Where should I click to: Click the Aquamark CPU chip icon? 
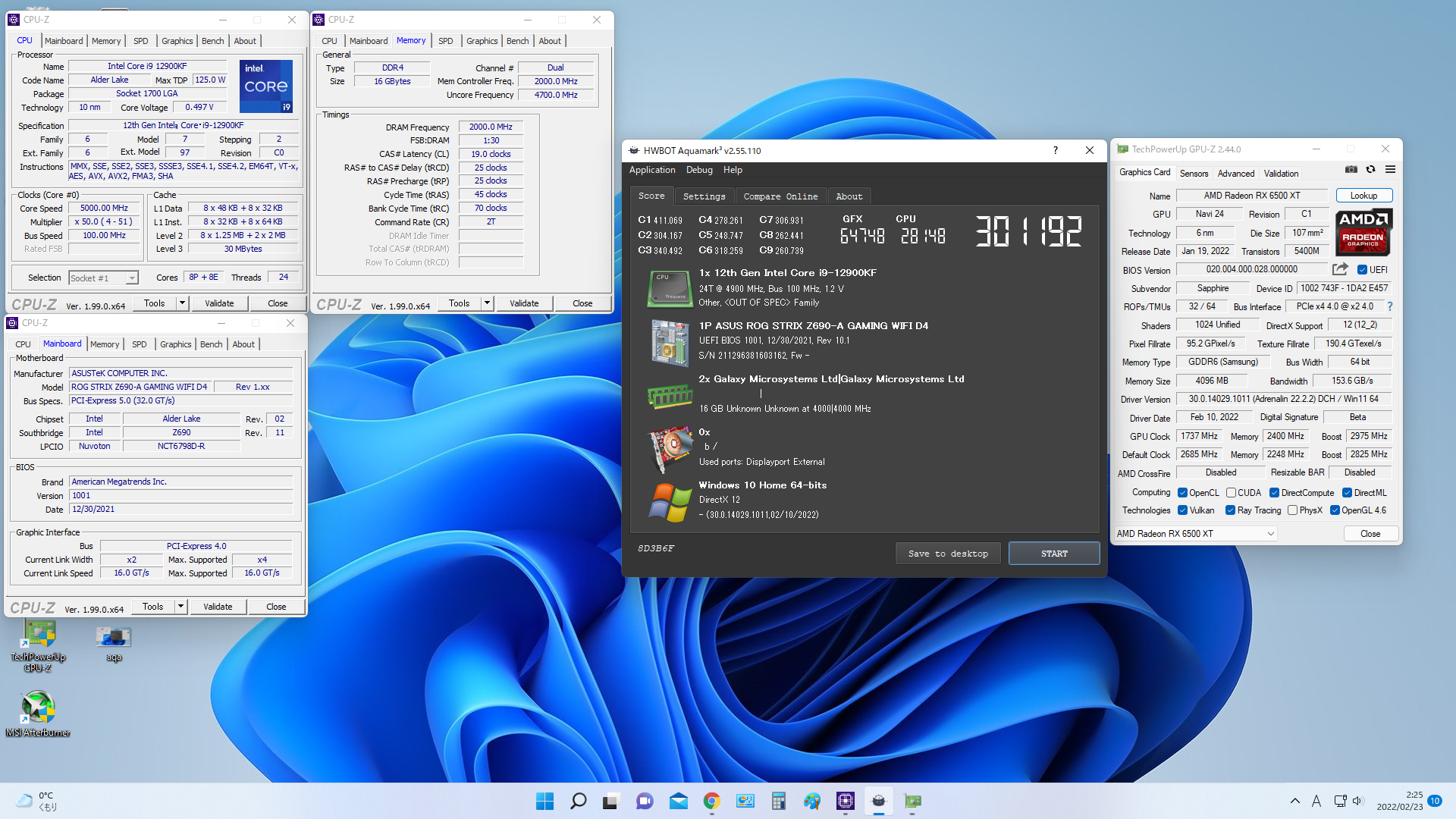[670, 288]
